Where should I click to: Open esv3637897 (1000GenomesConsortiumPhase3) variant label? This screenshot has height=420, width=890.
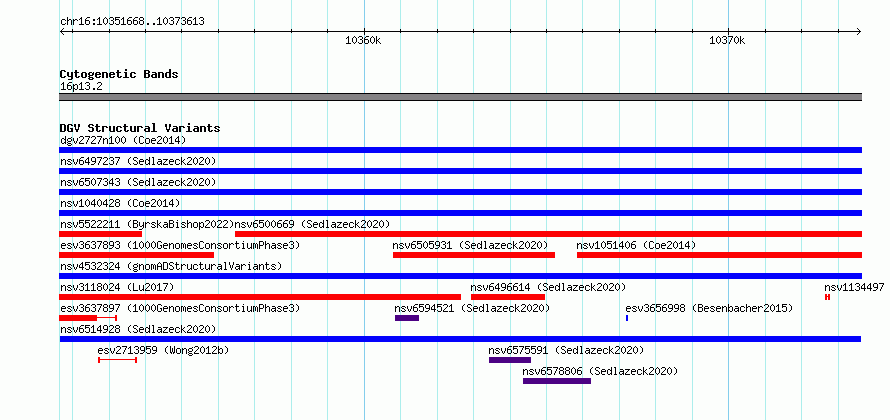pos(180,308)
